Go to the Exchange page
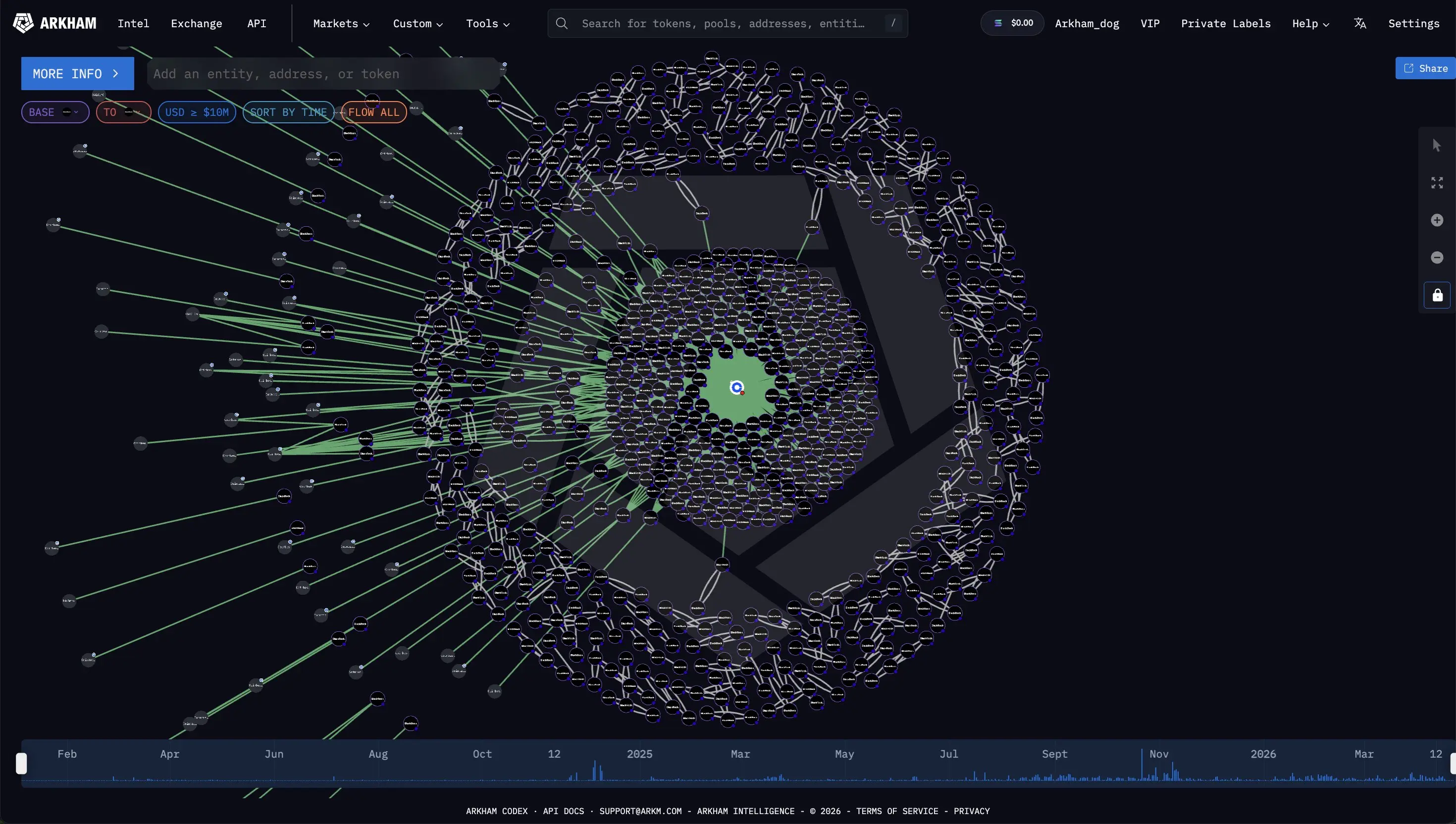 (x=196, y=23)
